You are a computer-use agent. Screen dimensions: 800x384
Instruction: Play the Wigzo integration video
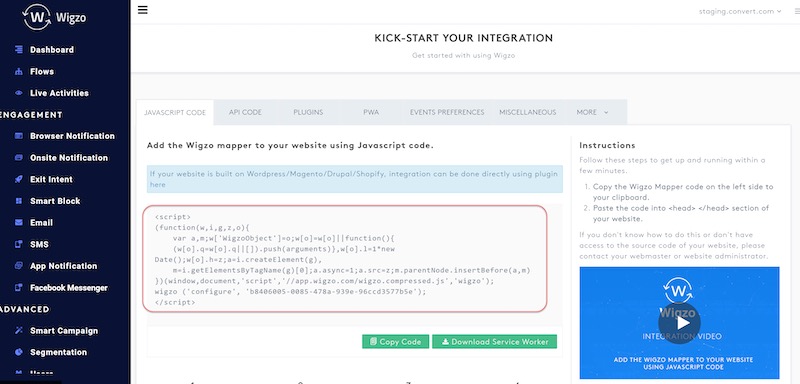[x=679, y=323]
